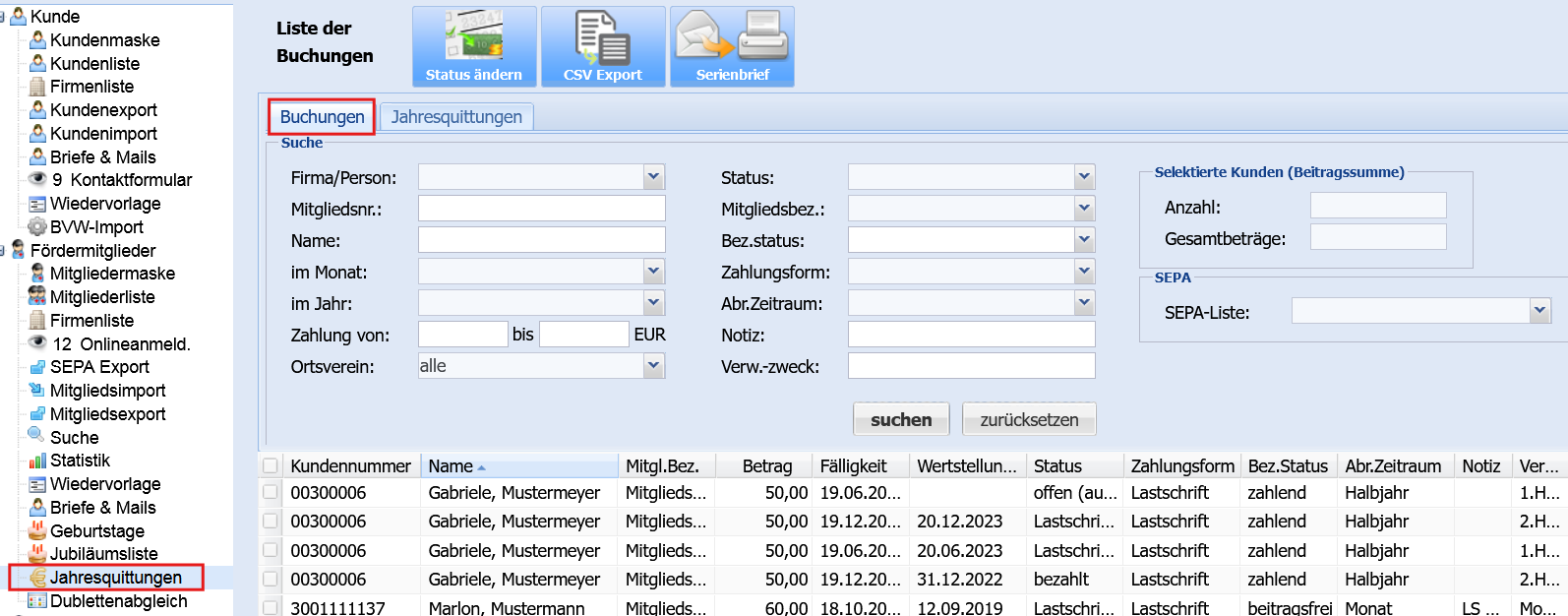The height and width of the screenshot is (616, 1568).
Task: Check the row for Marlon, Mustermann
Action: 271,607
